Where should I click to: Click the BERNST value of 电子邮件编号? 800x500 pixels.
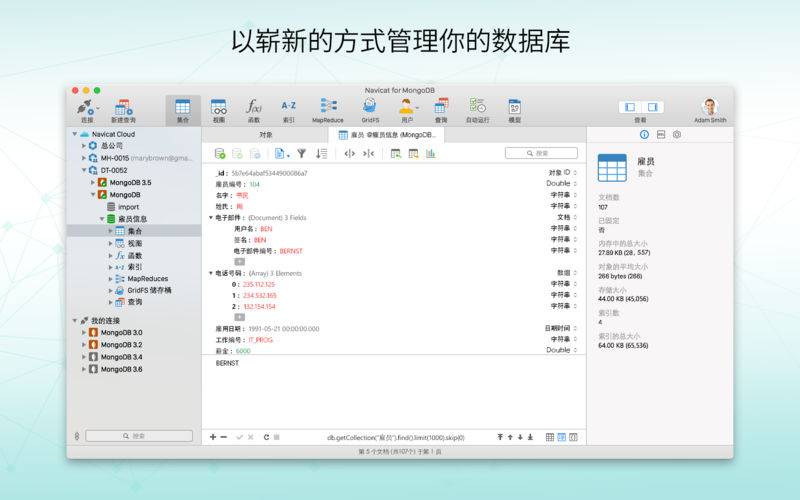(x=291, y=251)
